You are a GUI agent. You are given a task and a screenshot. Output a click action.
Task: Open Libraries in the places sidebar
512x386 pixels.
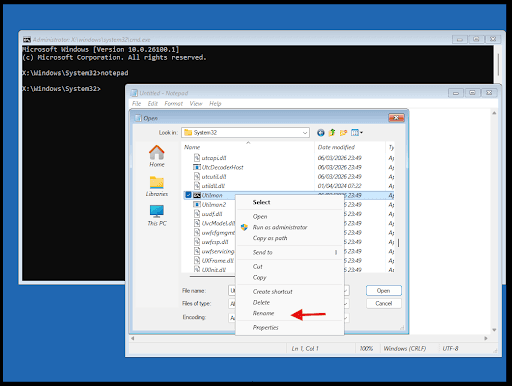click(x=157, y=186)
